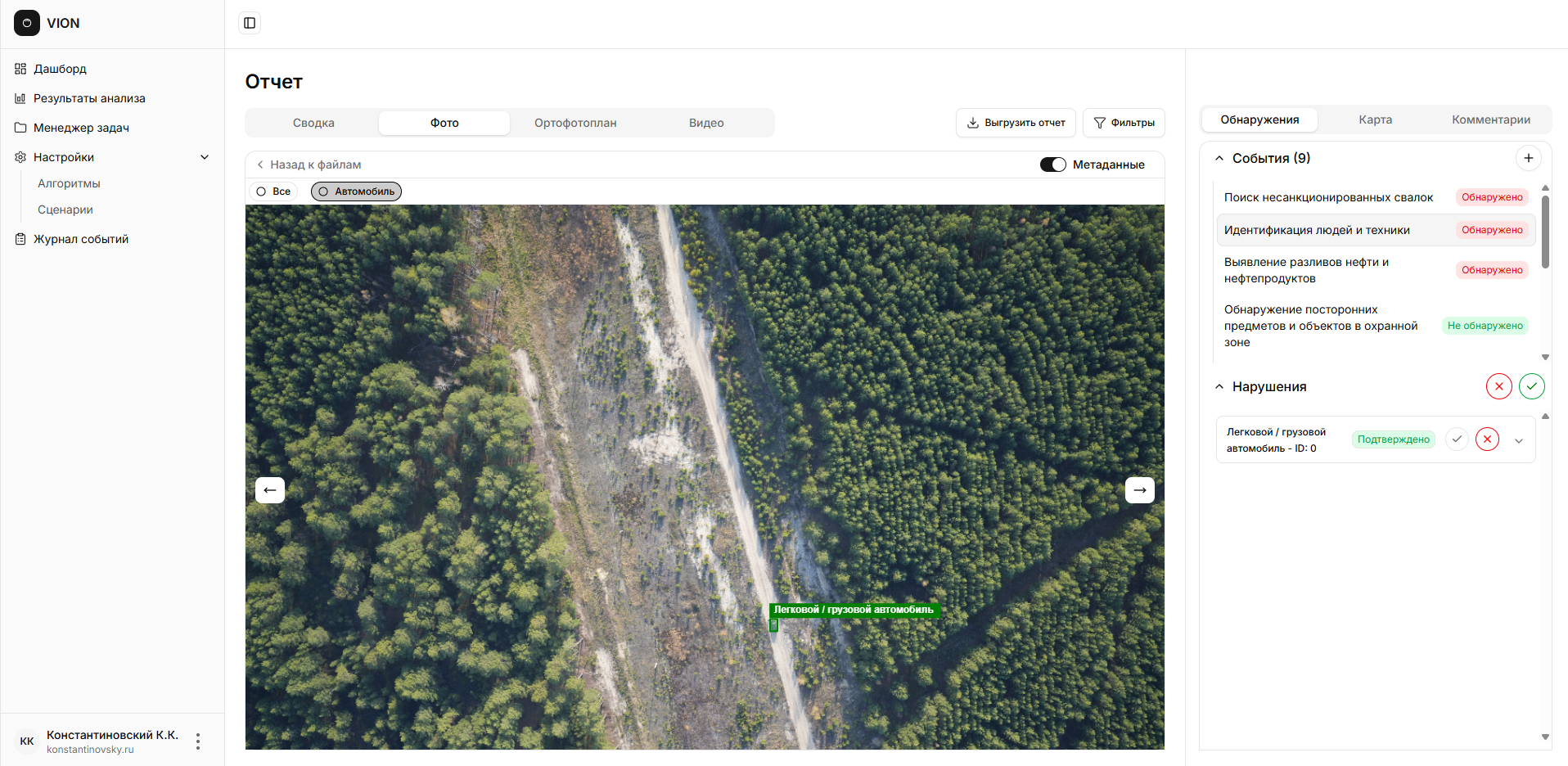Click the Выгрузить отчет button

(x=1016, y=123)
